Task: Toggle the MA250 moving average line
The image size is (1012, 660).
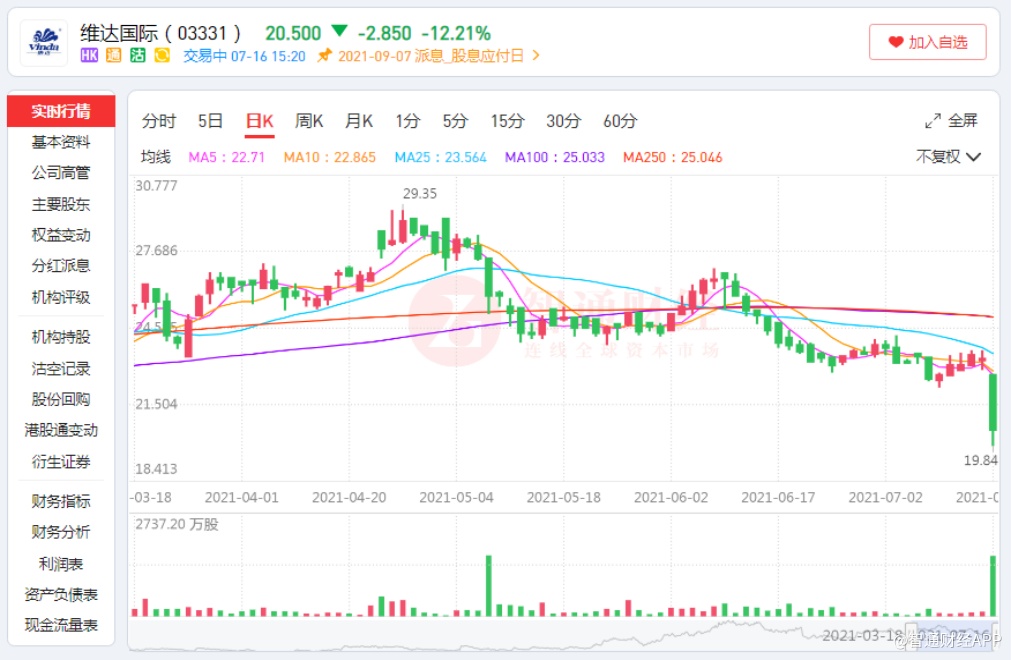Action: pyautogui.click(x=672, y=157)
